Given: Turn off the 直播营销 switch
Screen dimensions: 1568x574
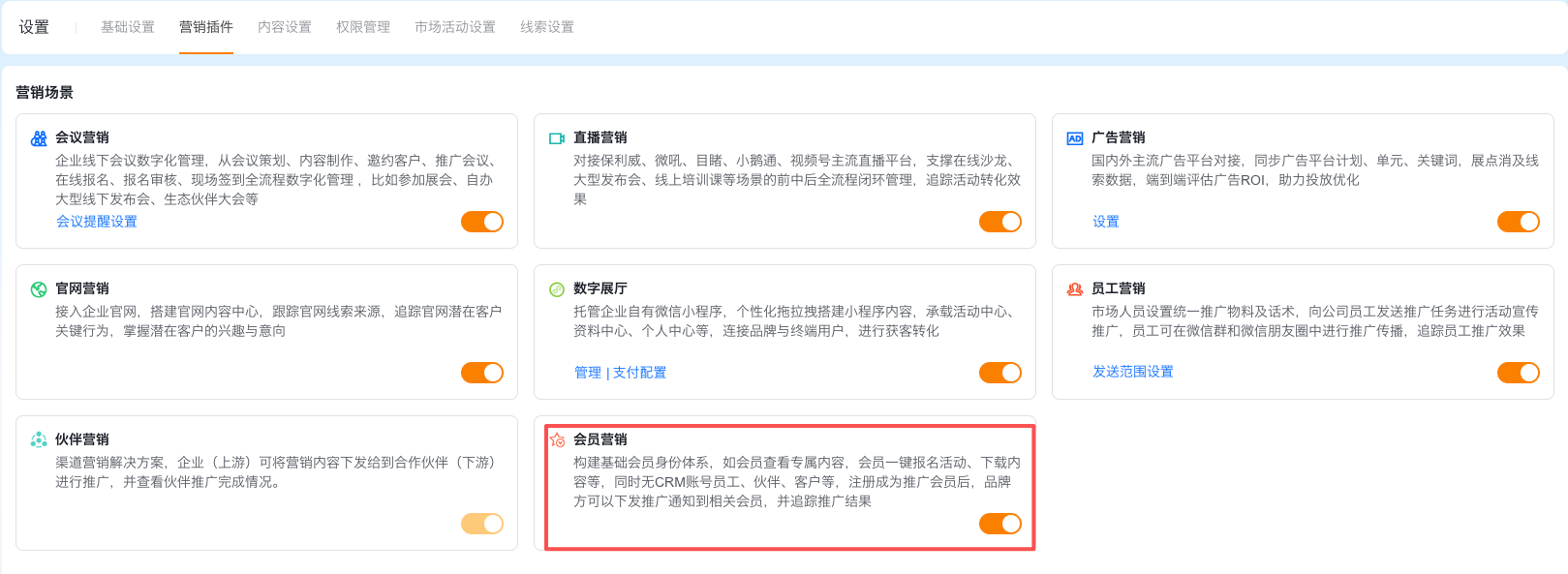Looking at the screenshot, I should pos(1000,222).
